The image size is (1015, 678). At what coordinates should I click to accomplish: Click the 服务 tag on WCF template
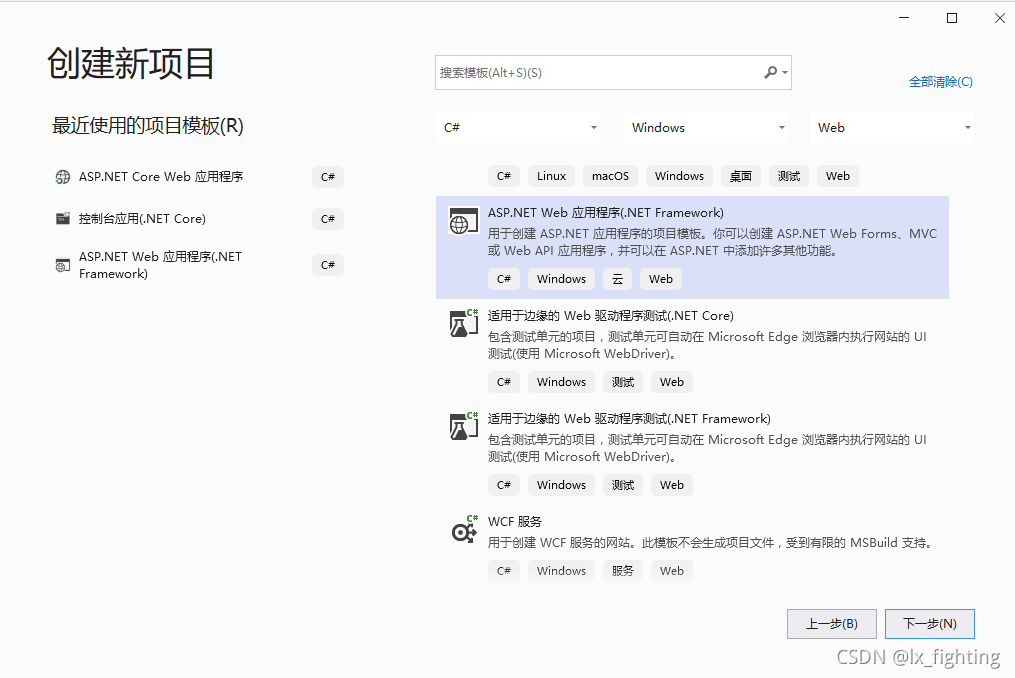click(623, 571)
